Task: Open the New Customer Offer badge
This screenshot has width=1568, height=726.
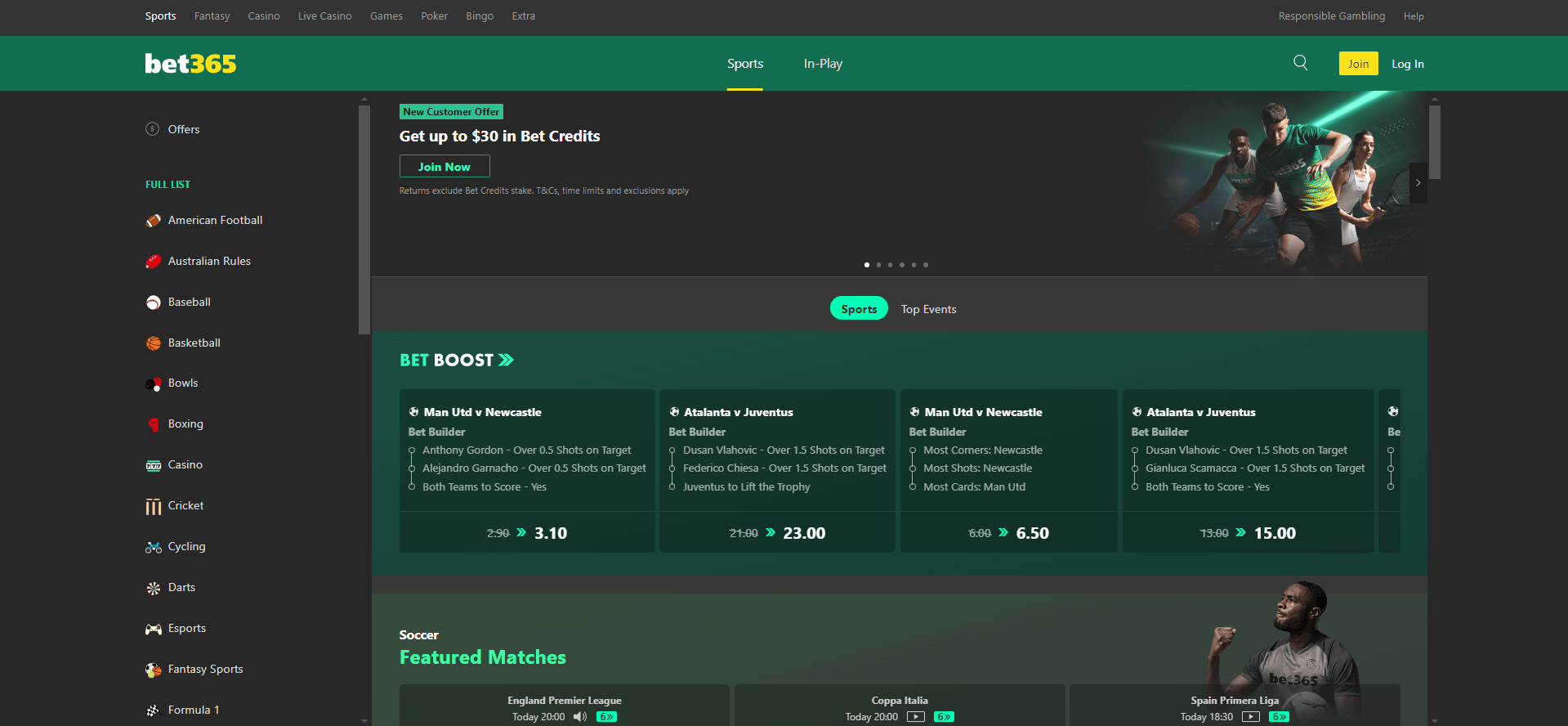Action: [451, 112]
